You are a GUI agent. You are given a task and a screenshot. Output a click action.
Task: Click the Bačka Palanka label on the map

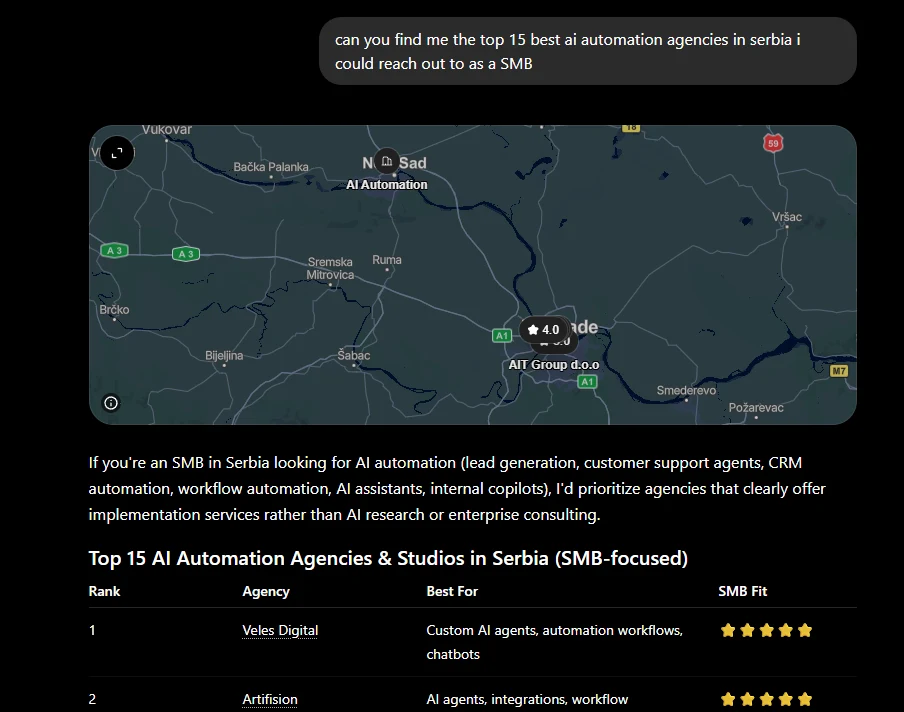271,167
